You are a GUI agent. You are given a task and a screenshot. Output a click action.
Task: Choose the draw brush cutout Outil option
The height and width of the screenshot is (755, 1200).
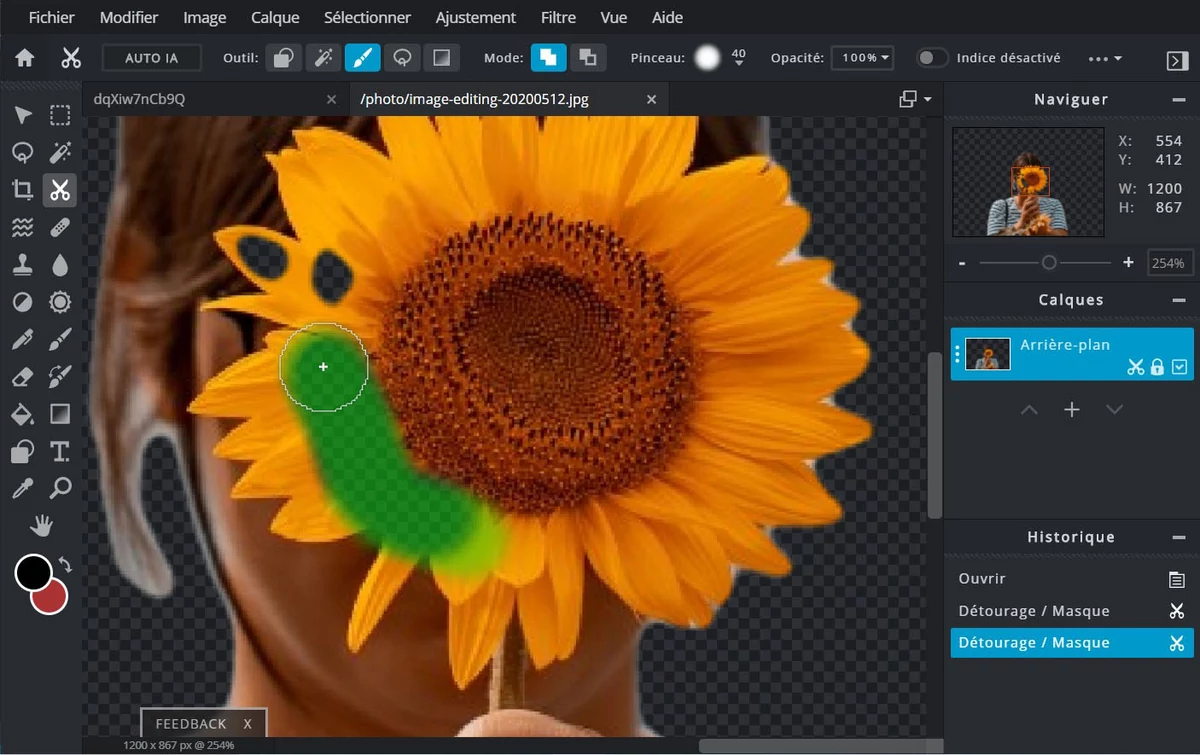coord(362,58)
